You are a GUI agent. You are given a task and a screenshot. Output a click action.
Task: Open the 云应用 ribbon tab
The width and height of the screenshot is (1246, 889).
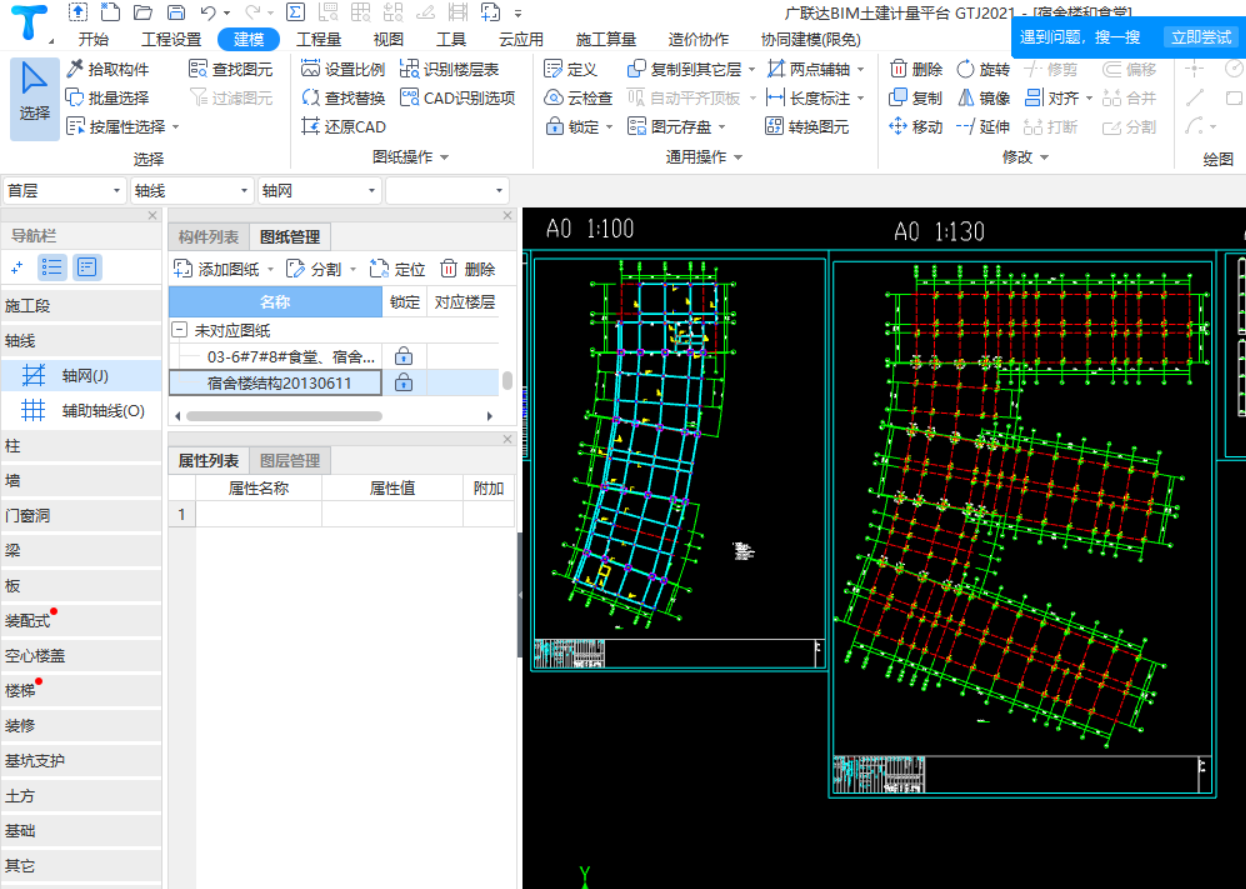[521, 40]
